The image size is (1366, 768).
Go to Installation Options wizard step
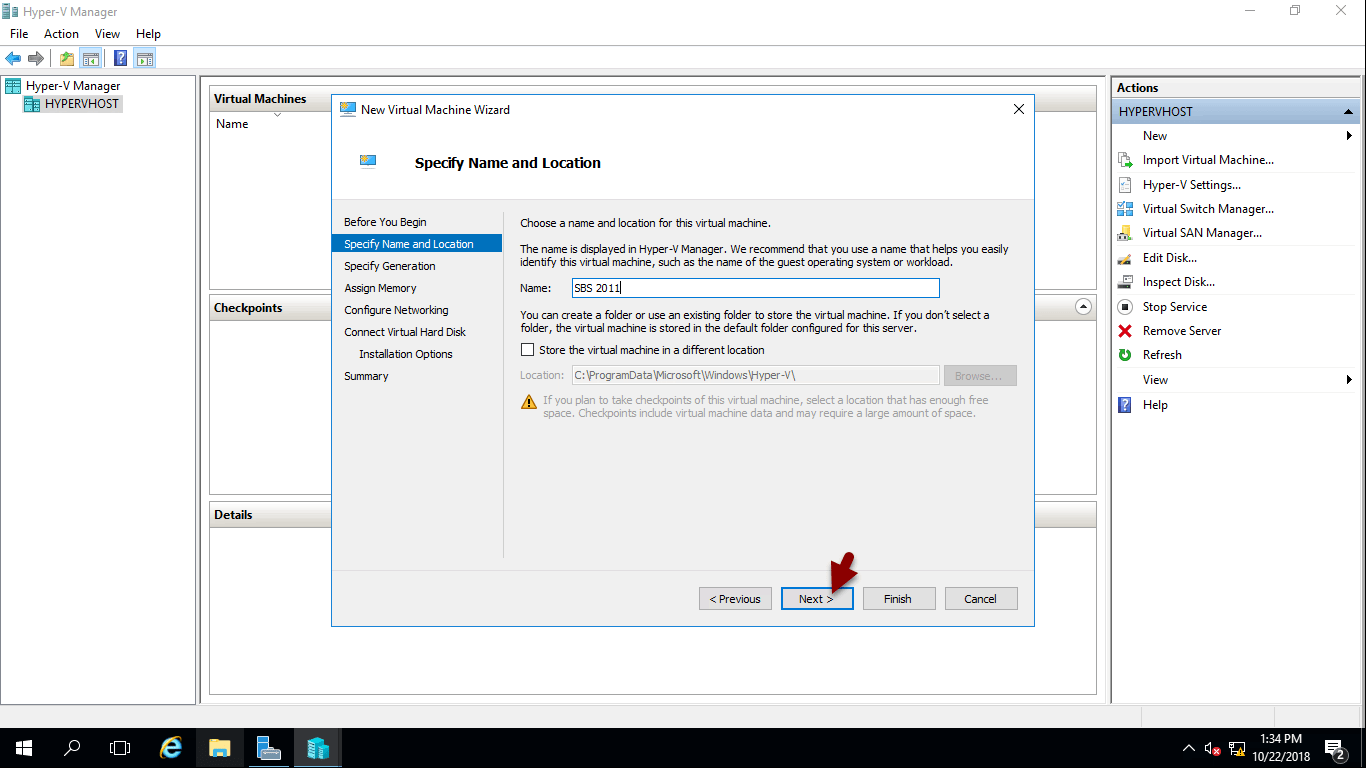[406, 354]
